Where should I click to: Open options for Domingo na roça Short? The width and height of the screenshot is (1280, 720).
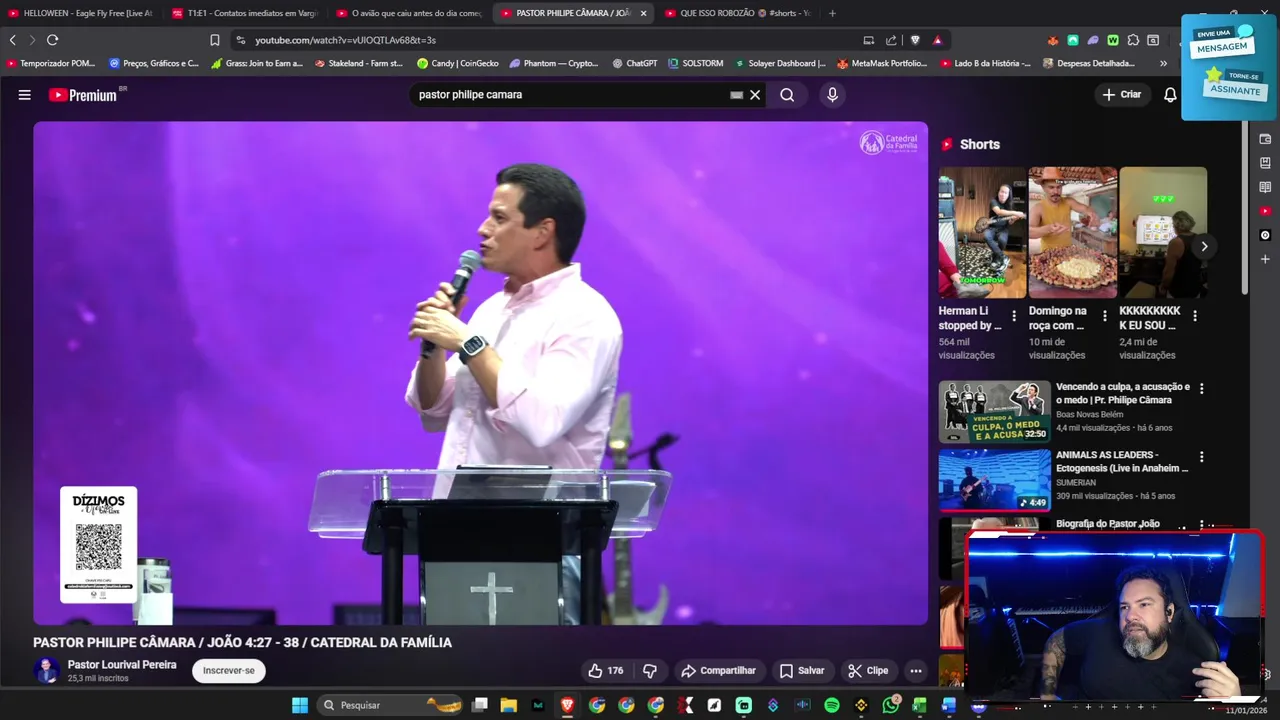point(1105,316)
